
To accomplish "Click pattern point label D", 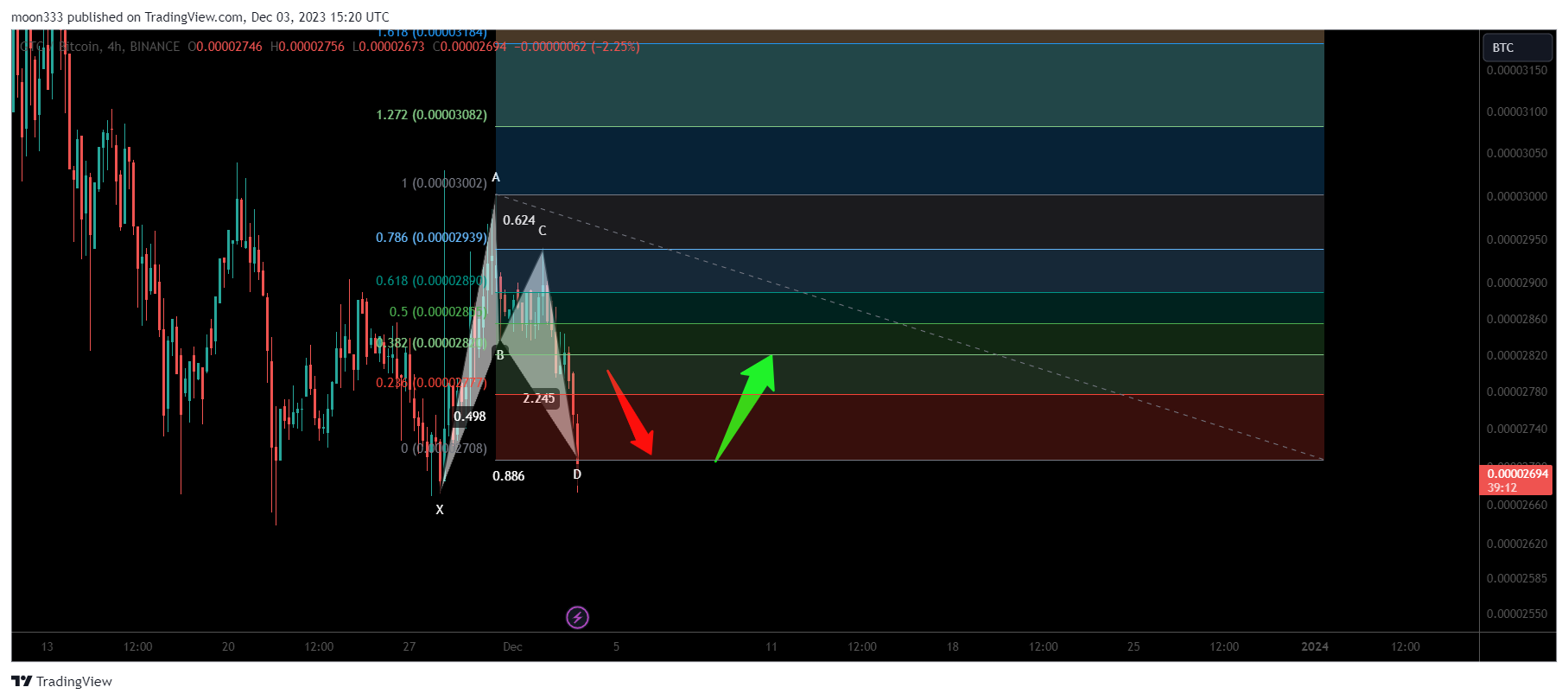I will 577,474.
